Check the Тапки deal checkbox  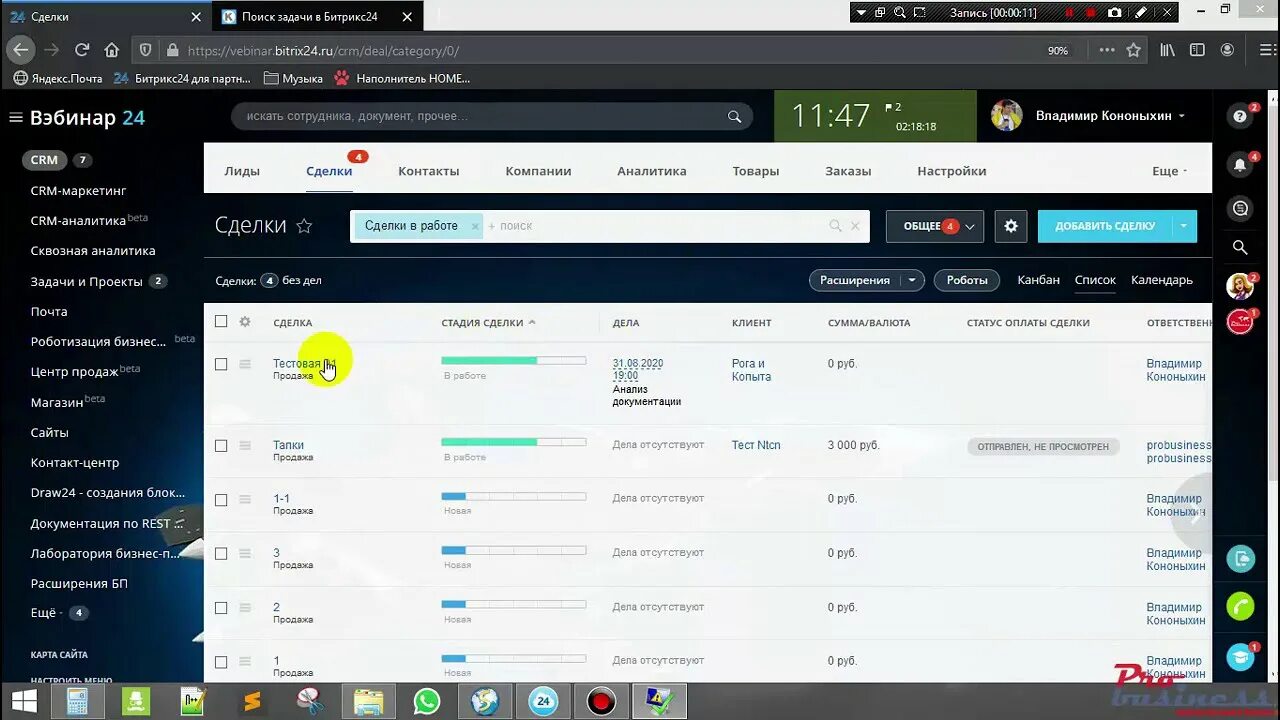221,445
